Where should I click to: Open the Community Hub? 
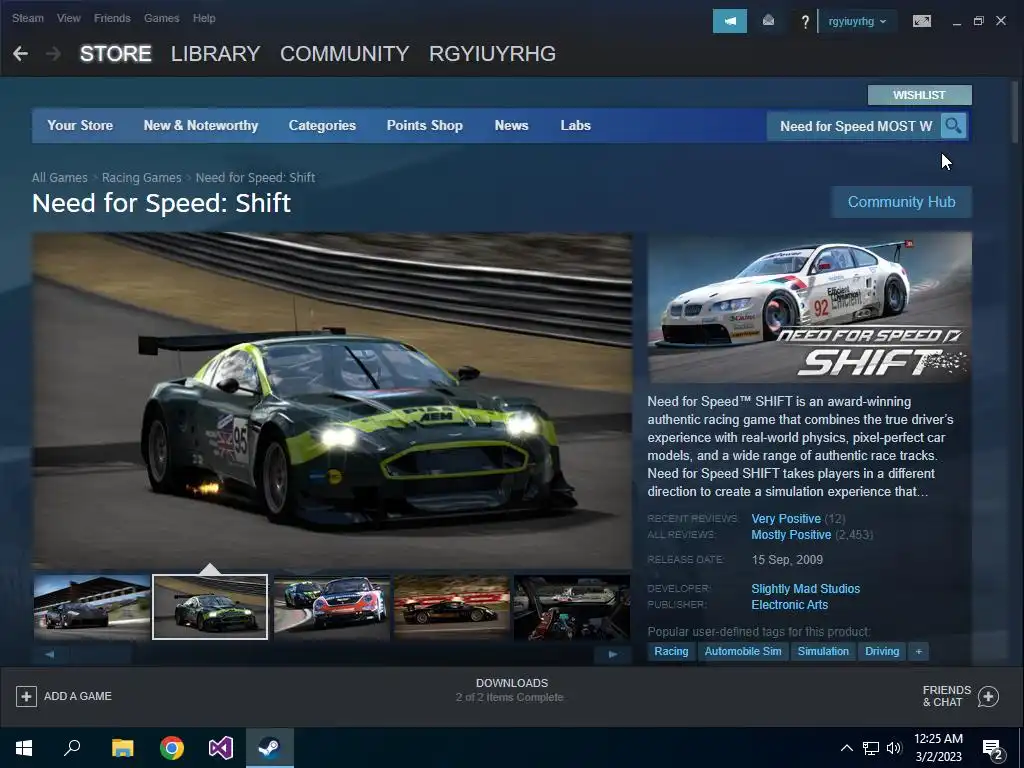pyautogui.click(x=901, y=202)
